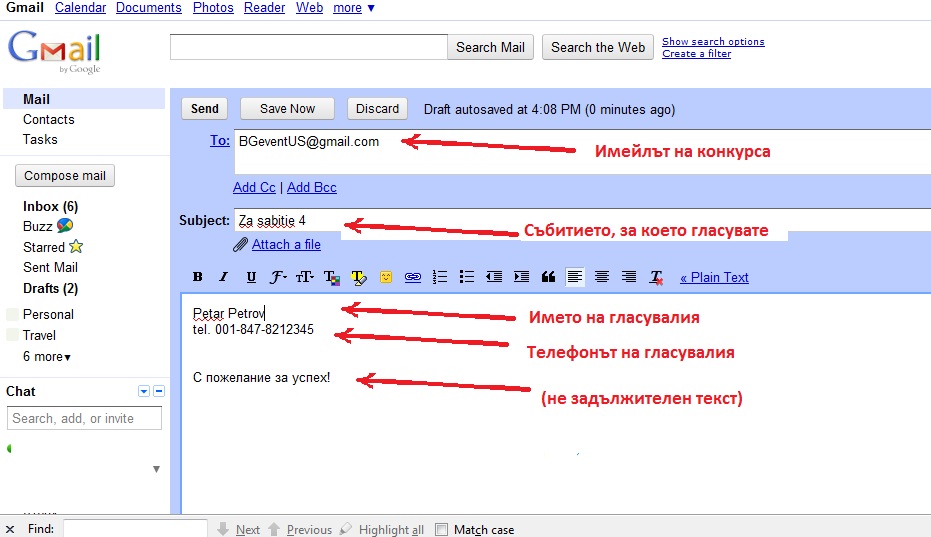Viewport: 931px width, 537px height.
Task: Toggle bold formatting in compose toolbar
Action: click(x=197, y=277)
